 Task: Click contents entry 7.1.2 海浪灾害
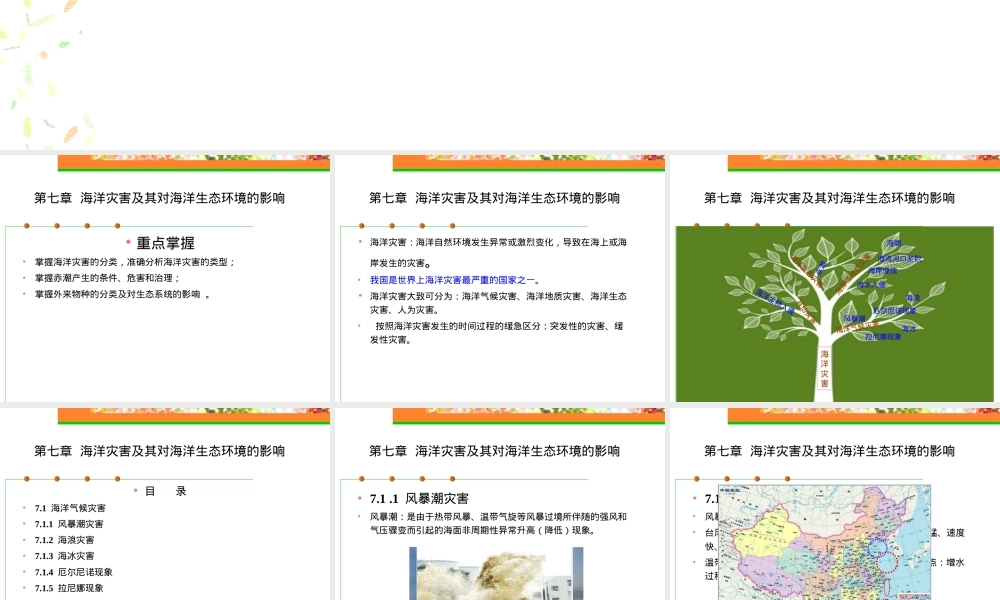pyautogui.click(x=64, y=540)
